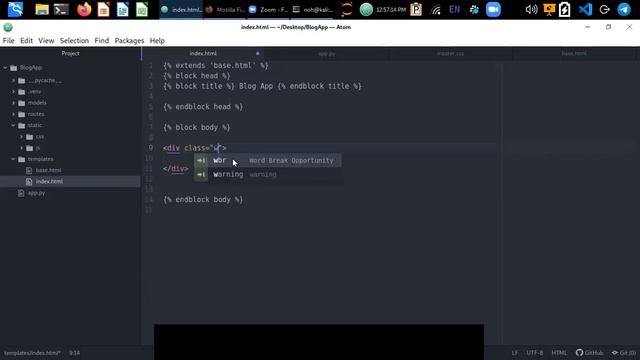Screen dimensions: 640x360
Task: Open the Edit menu
Action: (x=26, y=40)
